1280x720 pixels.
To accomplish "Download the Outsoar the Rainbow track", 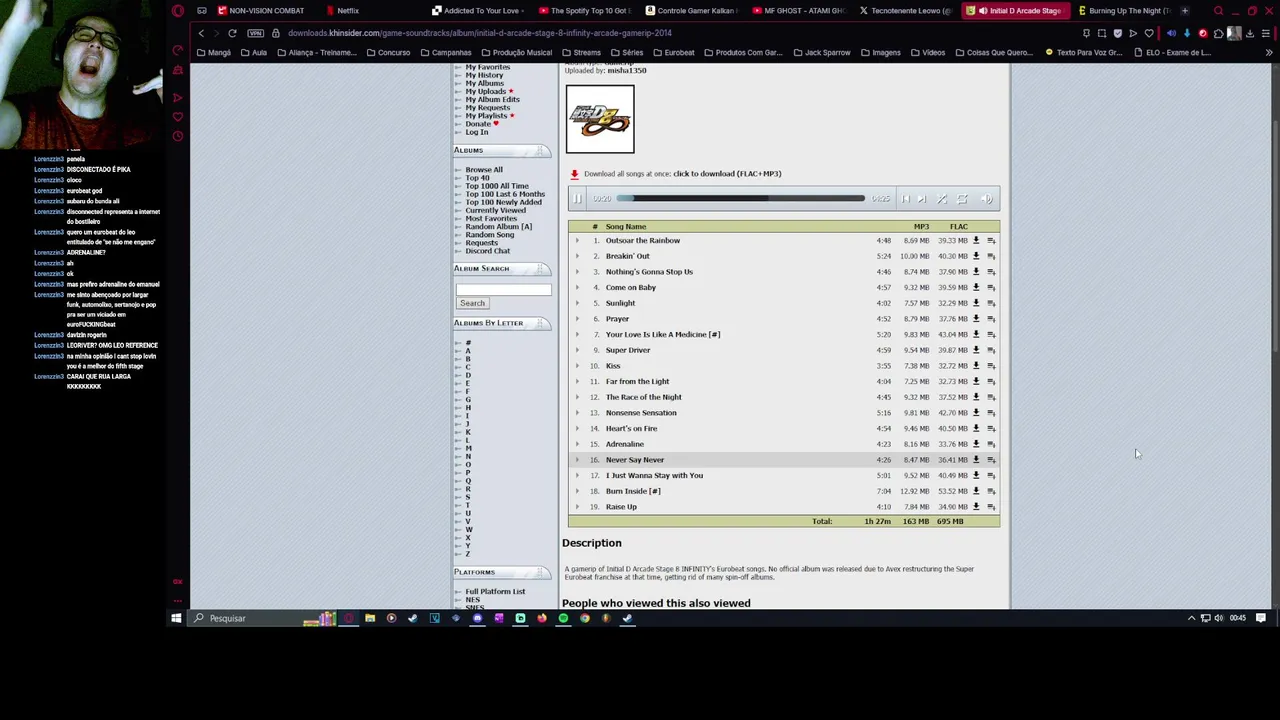I will [976, 240].
